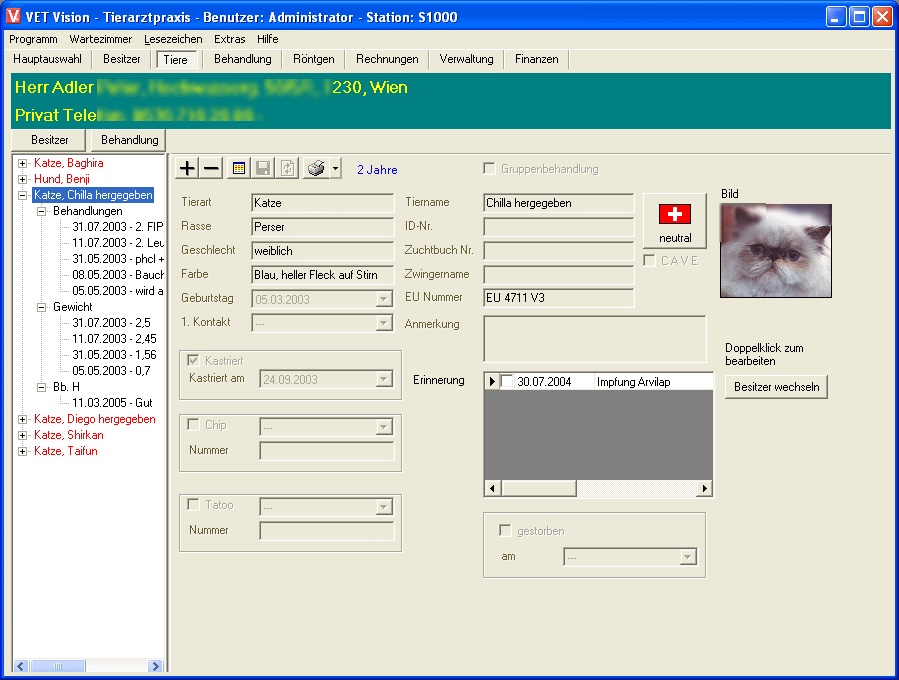The height and width of the screenshot is (680, 899).
Task: Click the row selector arrow in Erinnerung grid
Action: tap(492, 381)
